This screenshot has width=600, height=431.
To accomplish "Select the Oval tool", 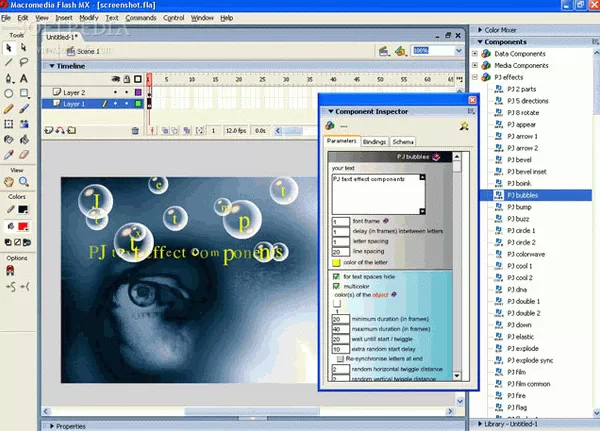I will [x=9, y=93].
